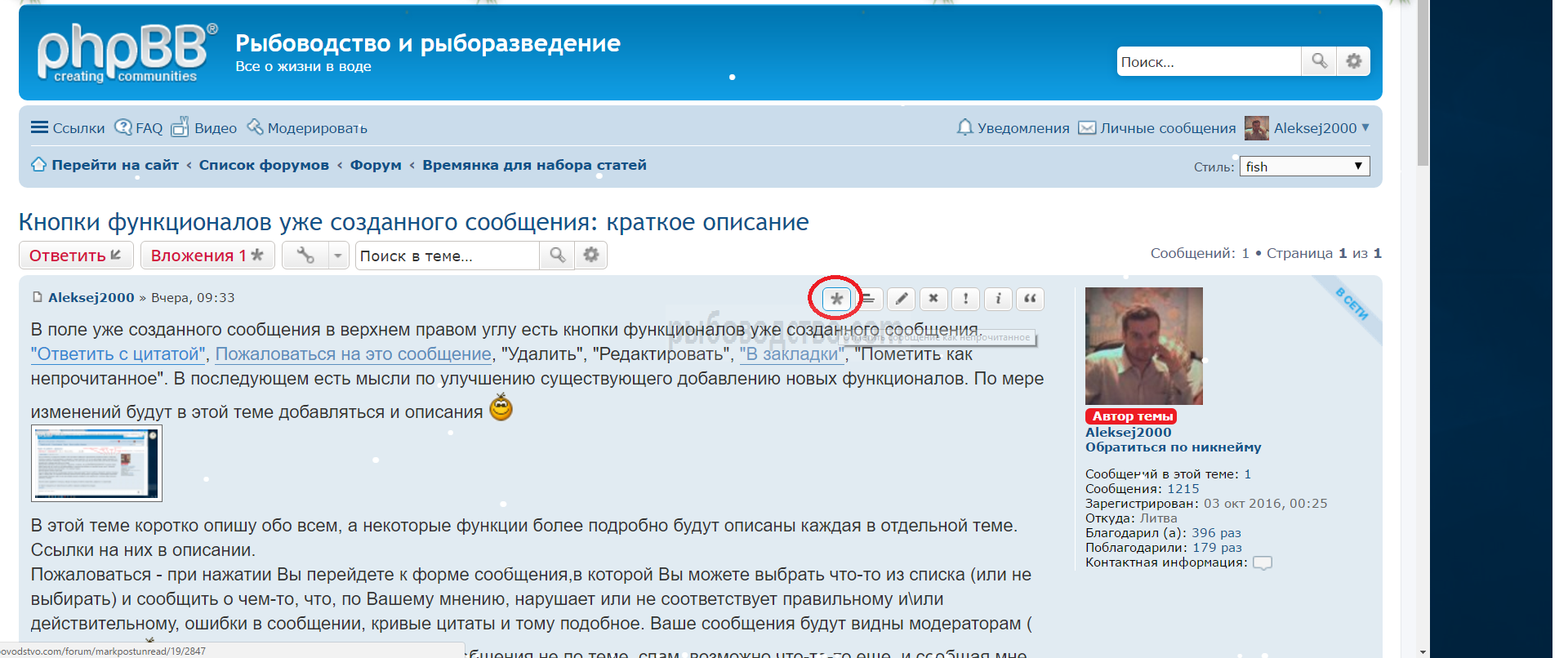1568x658 pixels.
Task: Mark the post as unread with asterisk icon
Action: (x=836, y=299)
